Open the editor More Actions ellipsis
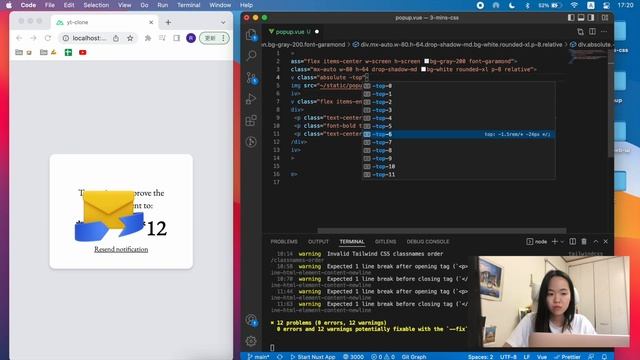This screenshot has height=360, width=640. [x=604, y=31]
